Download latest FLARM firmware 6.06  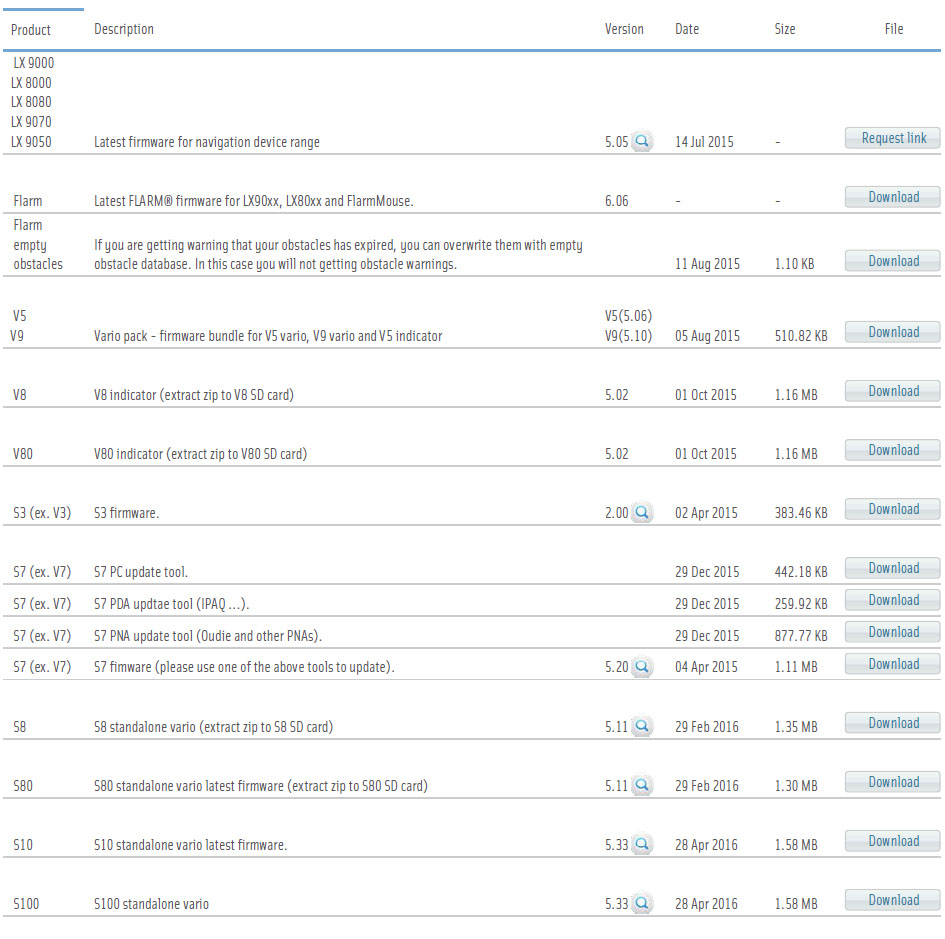click(x=893, y=197)
